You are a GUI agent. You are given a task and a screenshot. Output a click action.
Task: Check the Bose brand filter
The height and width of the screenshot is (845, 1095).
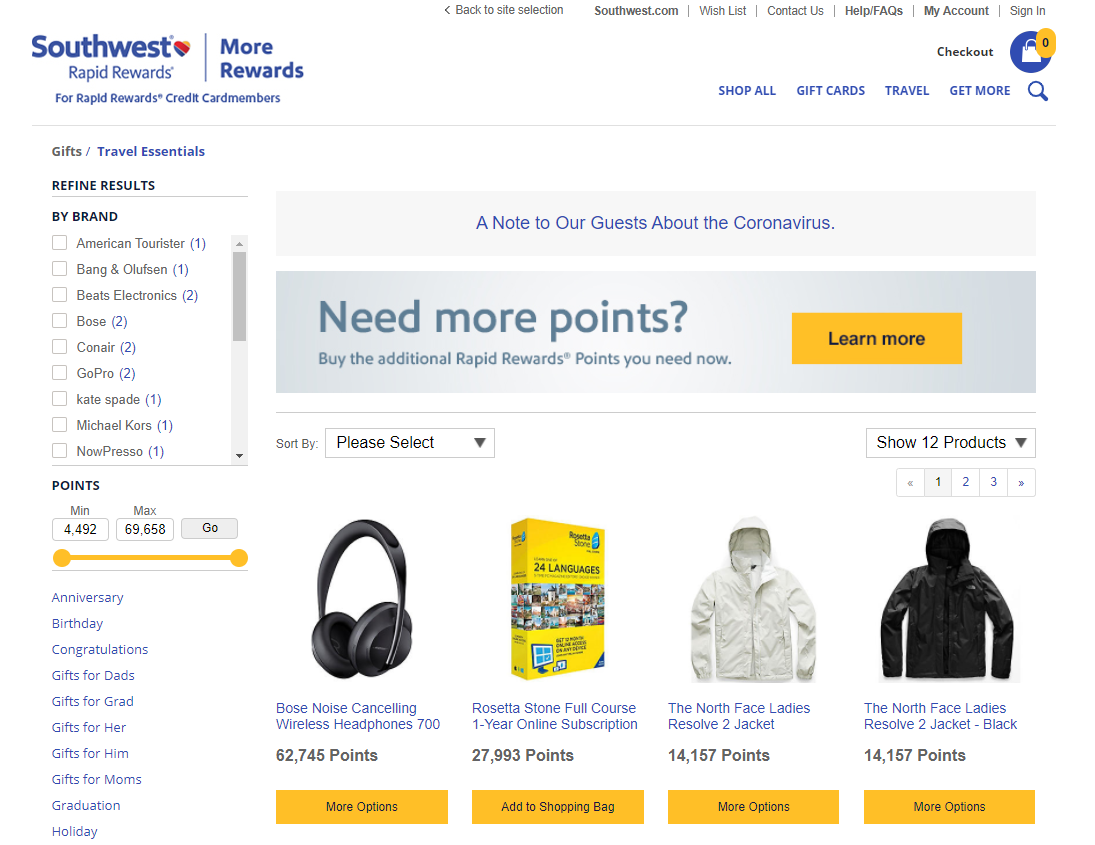tap(60, 321)
